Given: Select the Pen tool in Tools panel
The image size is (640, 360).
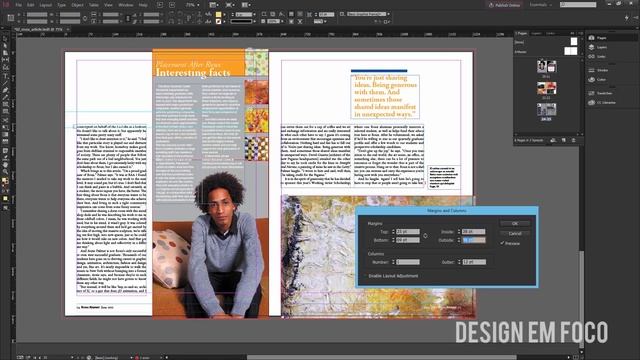Looking at the screenshot, I should pos(5,90).
